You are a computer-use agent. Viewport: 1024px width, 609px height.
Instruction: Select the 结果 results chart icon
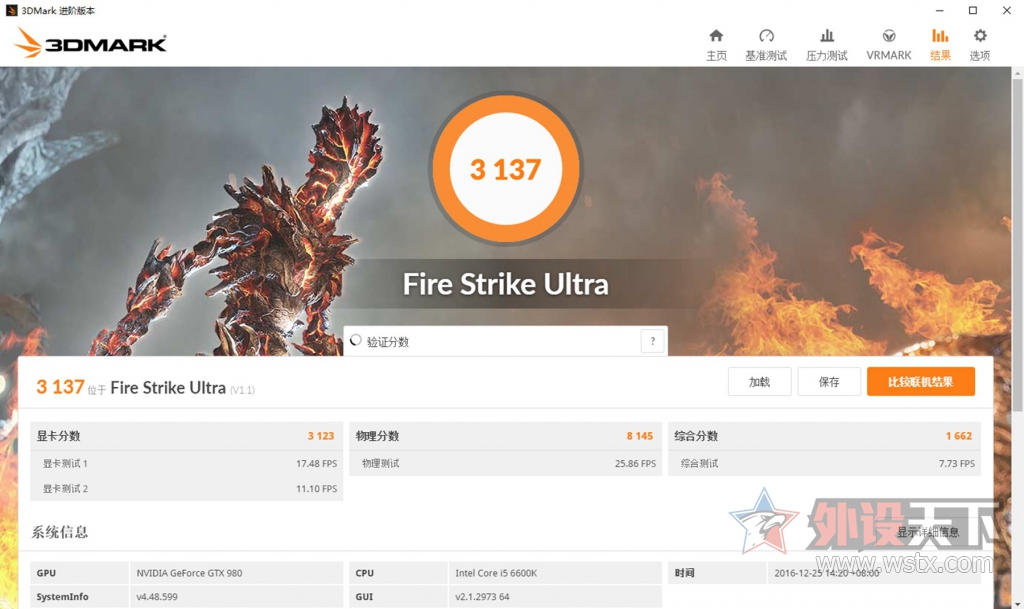pyautogui.click(x=940, y=36)
